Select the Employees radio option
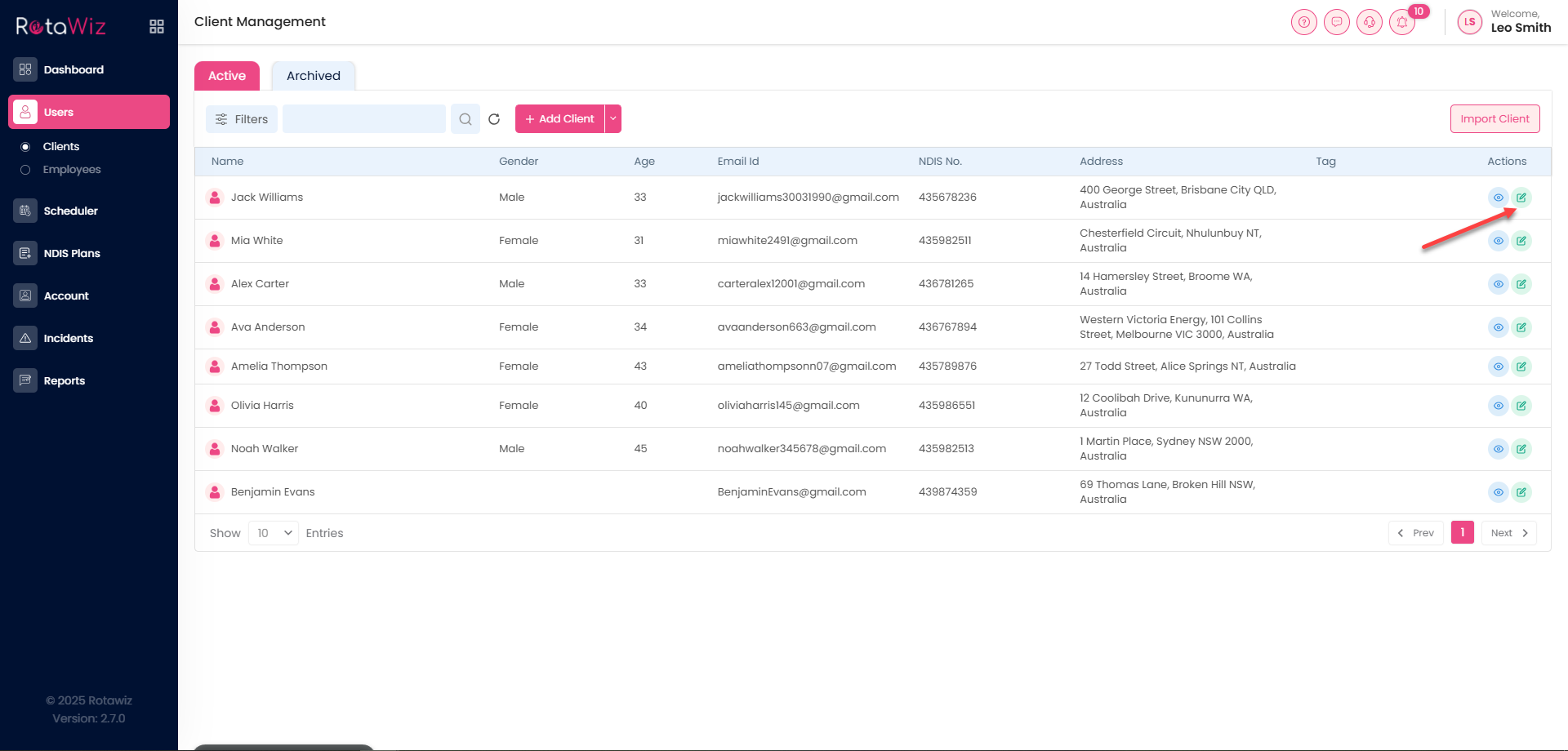The width and height of the screenshot is (1568, 751). coord(25,170)
